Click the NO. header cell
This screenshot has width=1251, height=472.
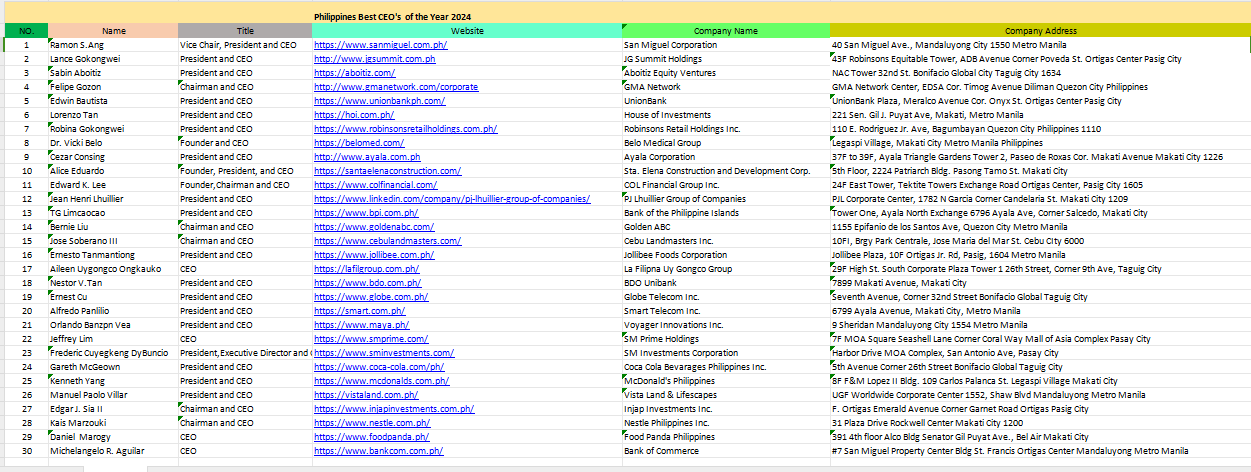[x=26, y=31]
